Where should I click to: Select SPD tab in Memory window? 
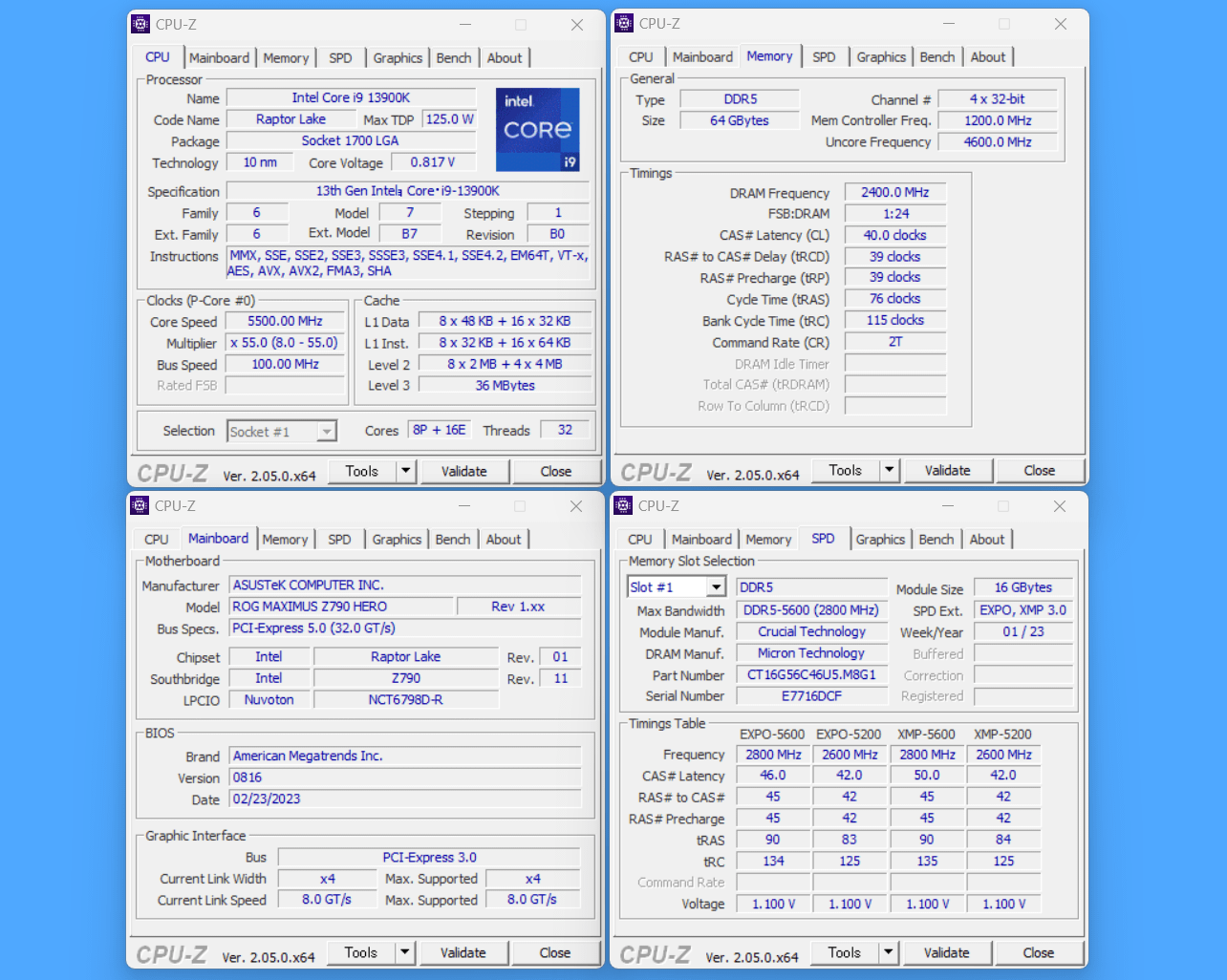pos(824,57)
